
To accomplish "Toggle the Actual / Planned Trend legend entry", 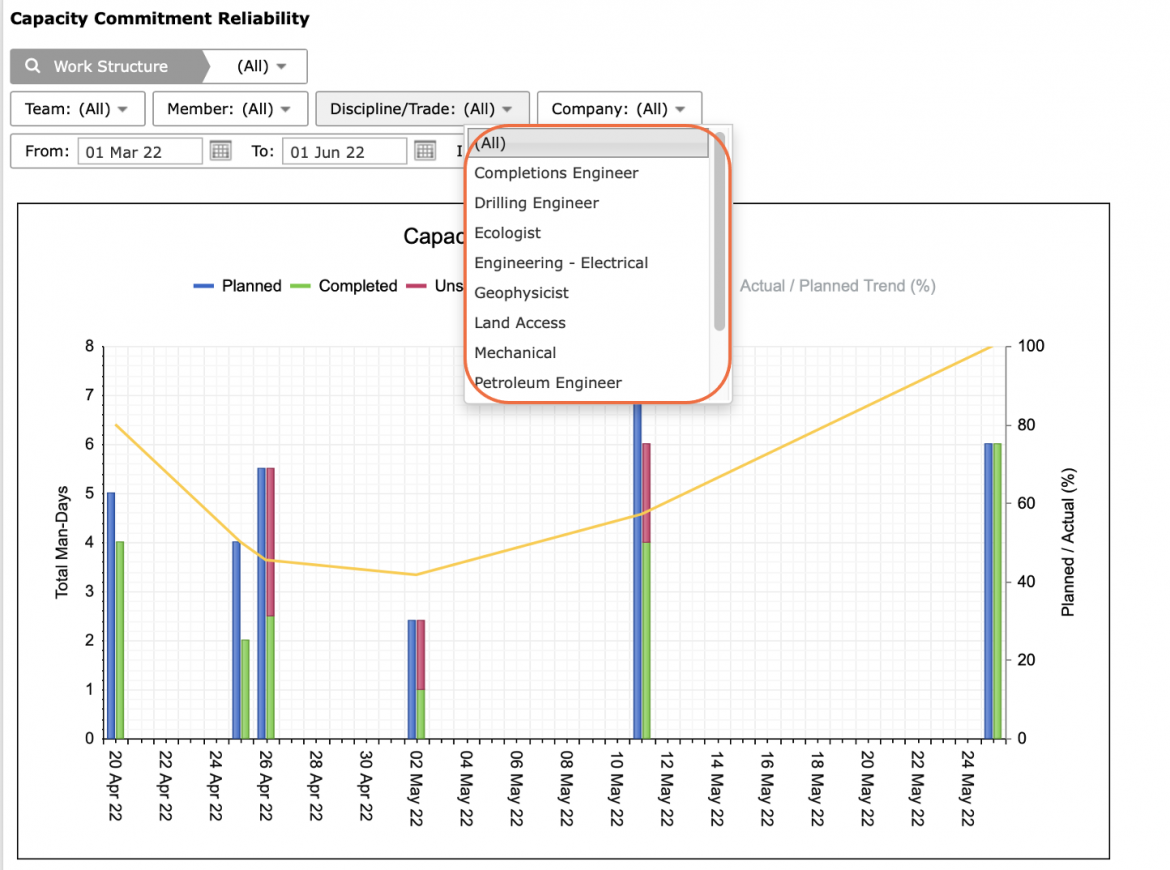I will (837, 286).
